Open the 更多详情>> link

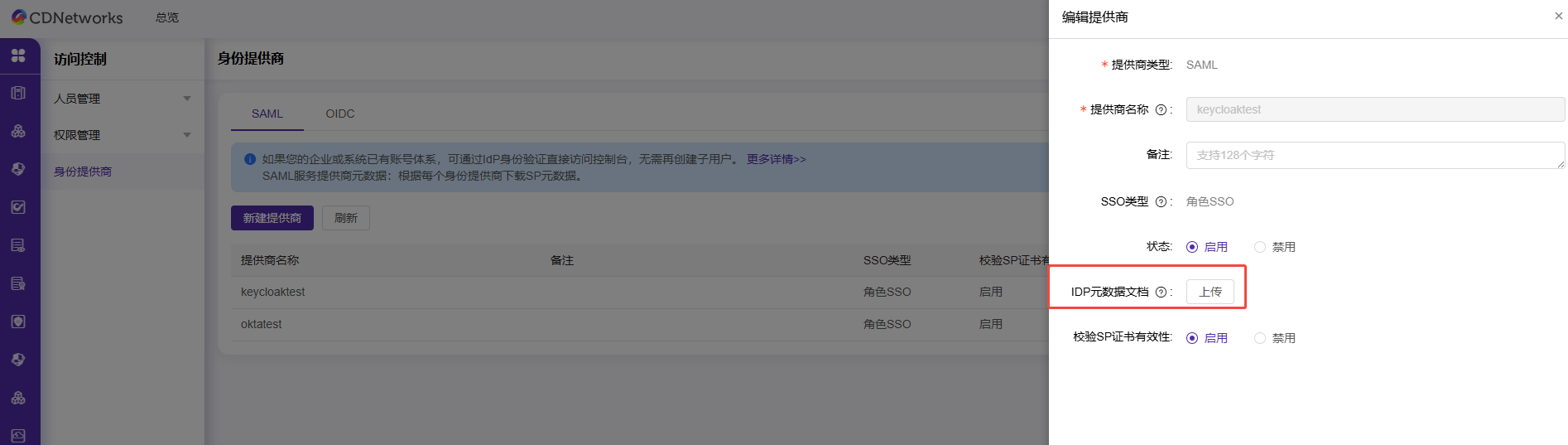(777, 159)
